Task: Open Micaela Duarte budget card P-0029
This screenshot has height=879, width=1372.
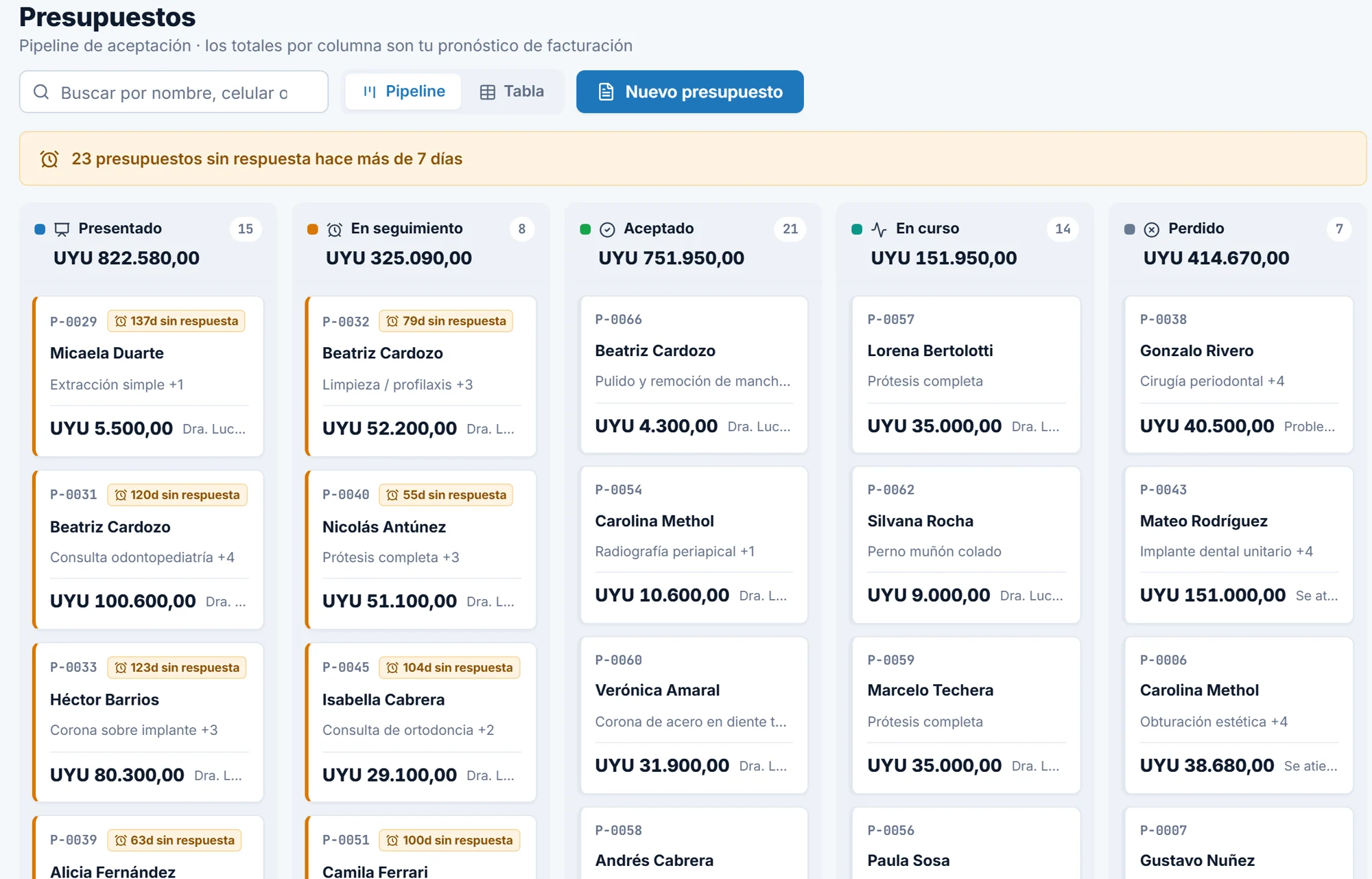Action: (148, 376)
